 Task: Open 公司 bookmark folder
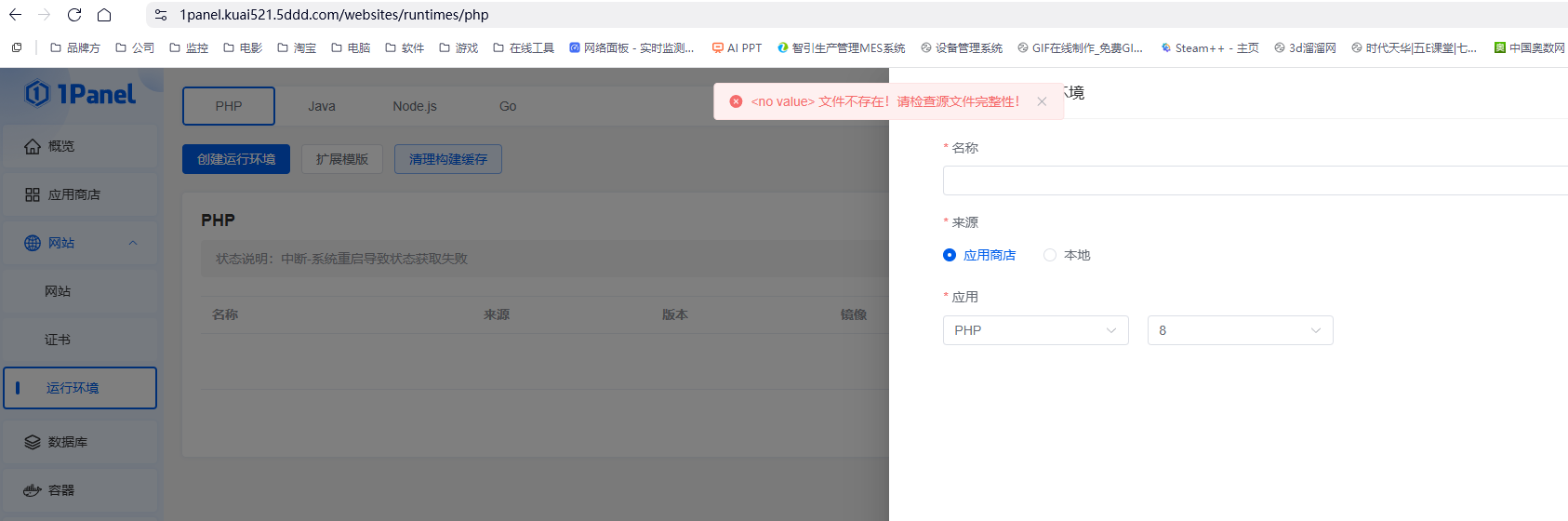135,47
